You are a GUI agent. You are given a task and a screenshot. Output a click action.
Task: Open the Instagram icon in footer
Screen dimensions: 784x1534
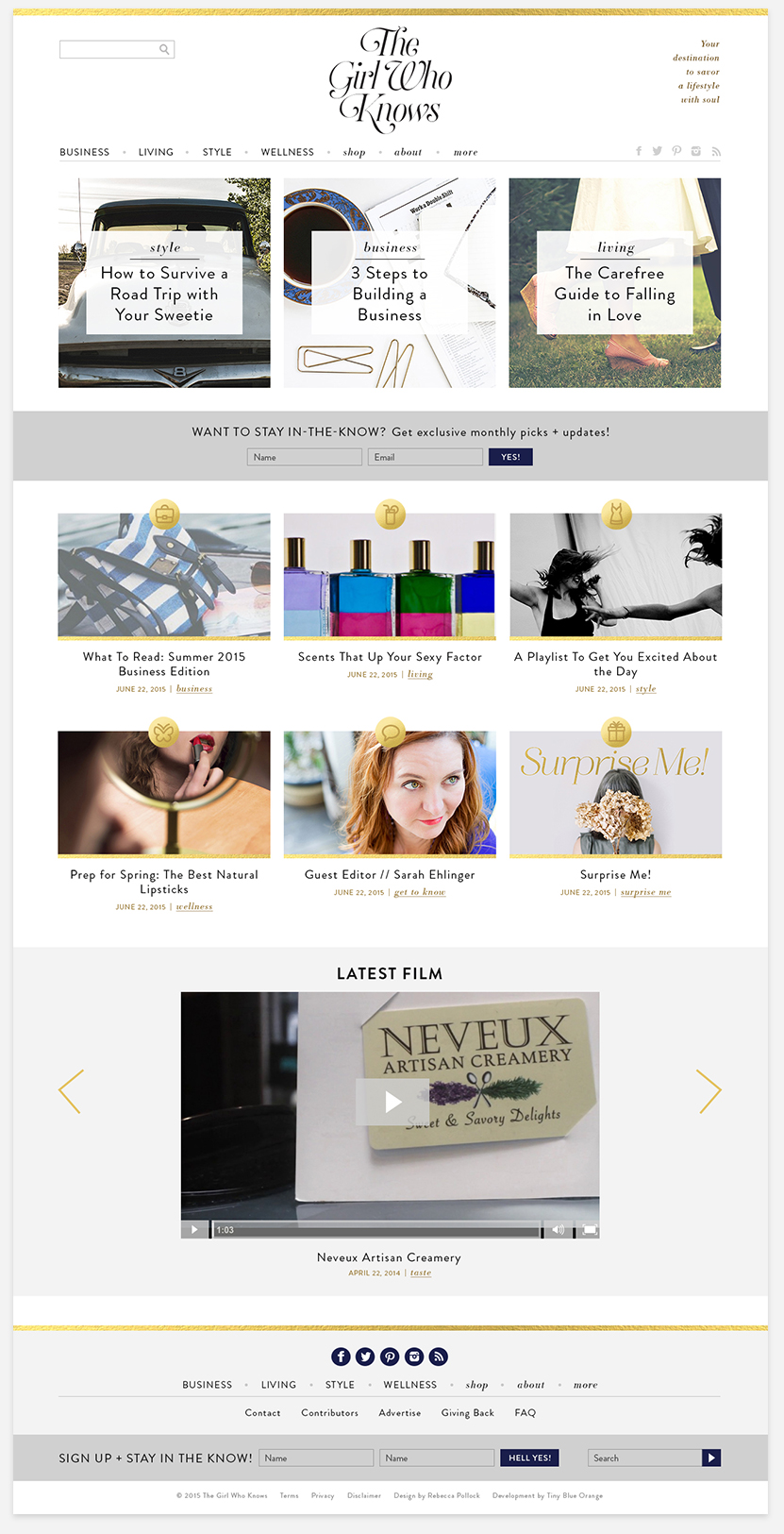[414, 1357]
